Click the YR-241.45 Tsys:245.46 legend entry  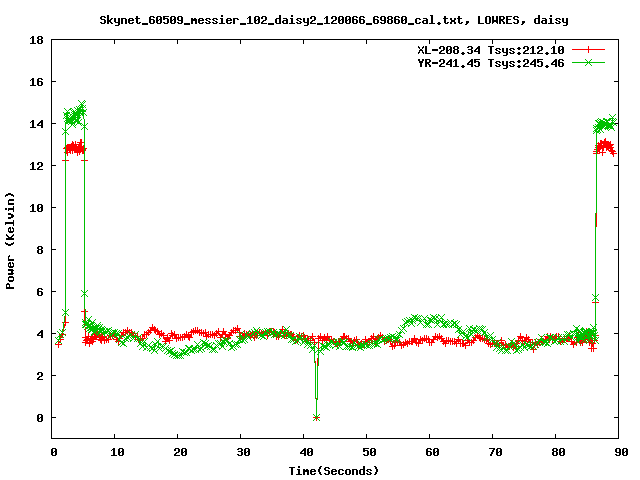click(x=490, y=63)
